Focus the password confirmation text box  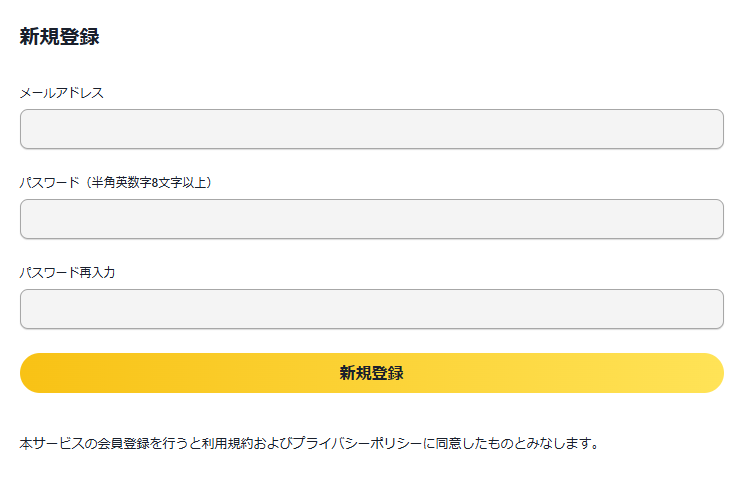click(371, 309)
